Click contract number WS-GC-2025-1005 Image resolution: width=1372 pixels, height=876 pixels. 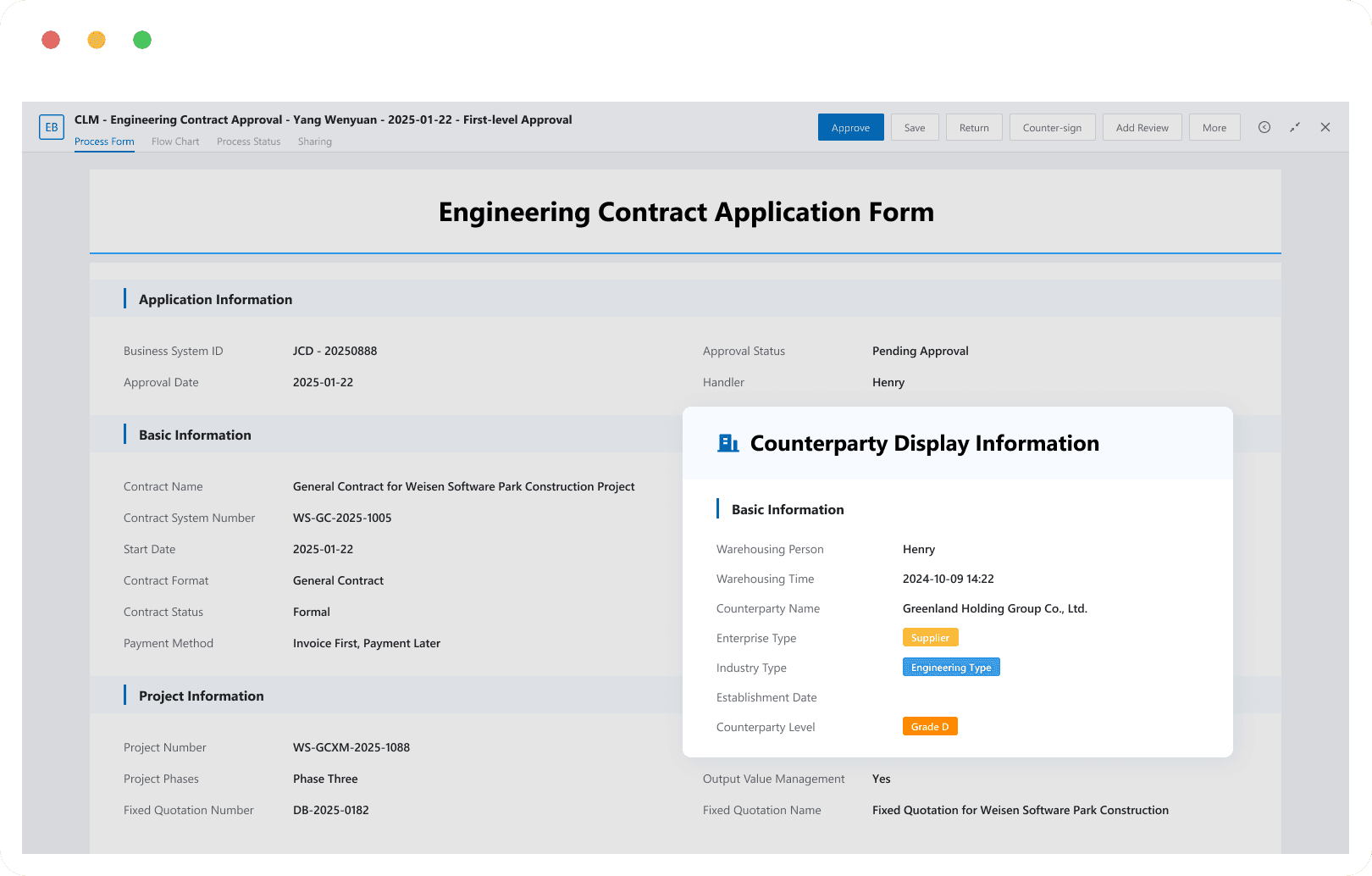(x=342, y=518)
